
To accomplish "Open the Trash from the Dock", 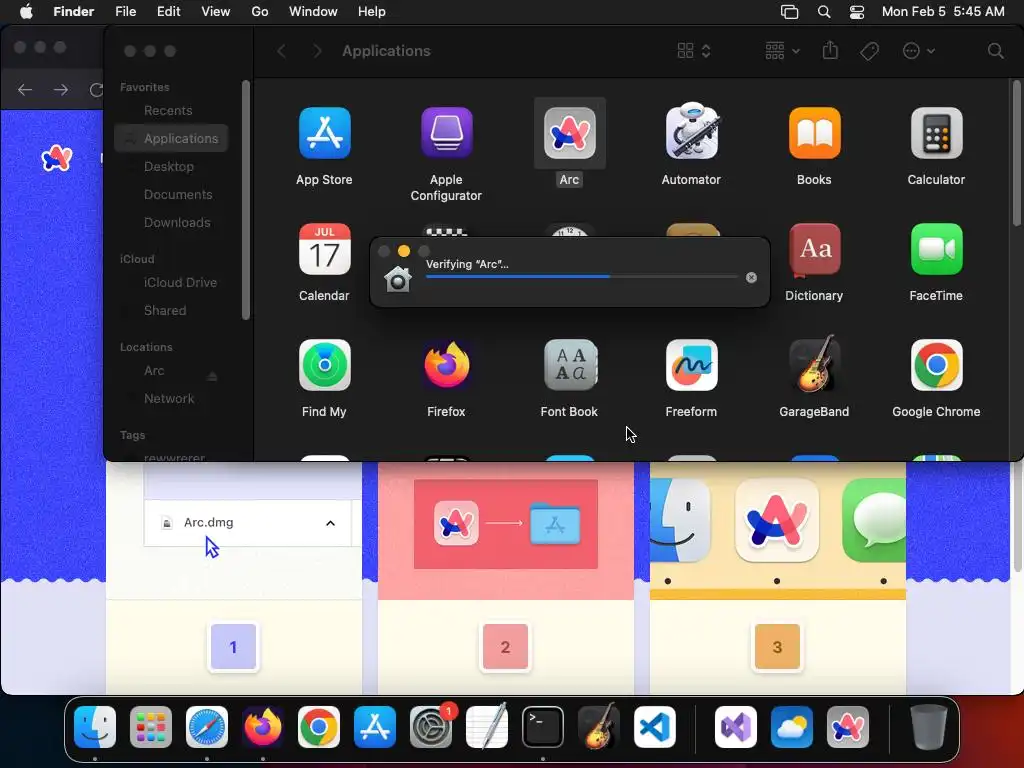I will (929, 727).
